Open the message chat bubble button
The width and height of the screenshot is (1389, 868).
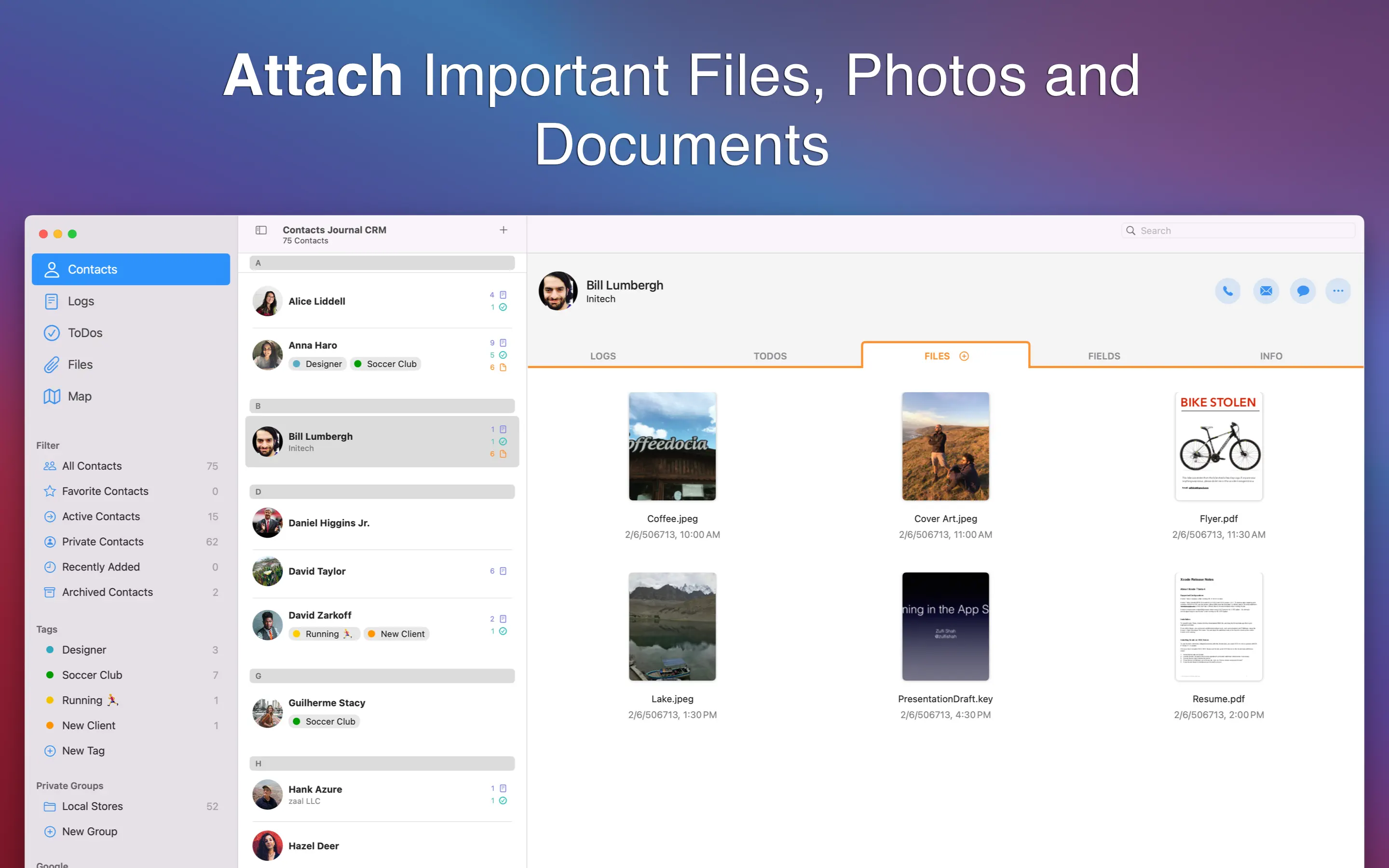click(1302, 291)
